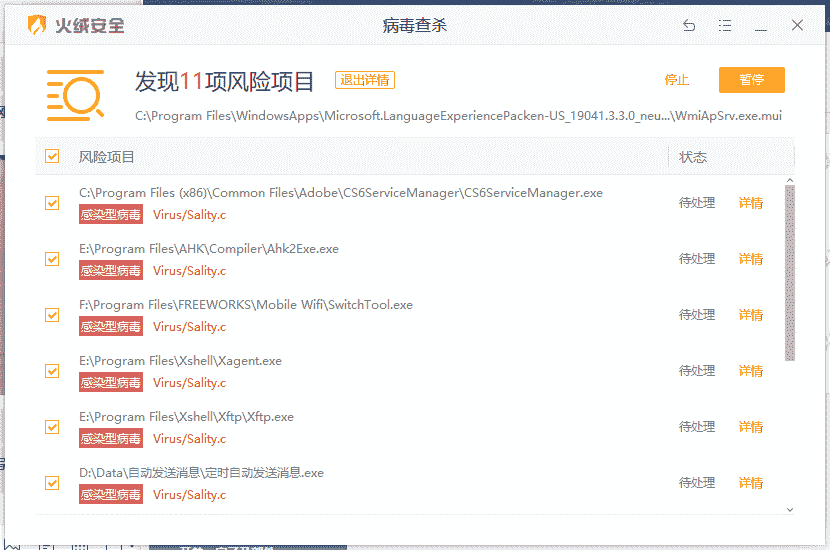Click the scroll down arrow of risk list
The width and height of the screenshot is (830, 550).
tap(790, 510)
